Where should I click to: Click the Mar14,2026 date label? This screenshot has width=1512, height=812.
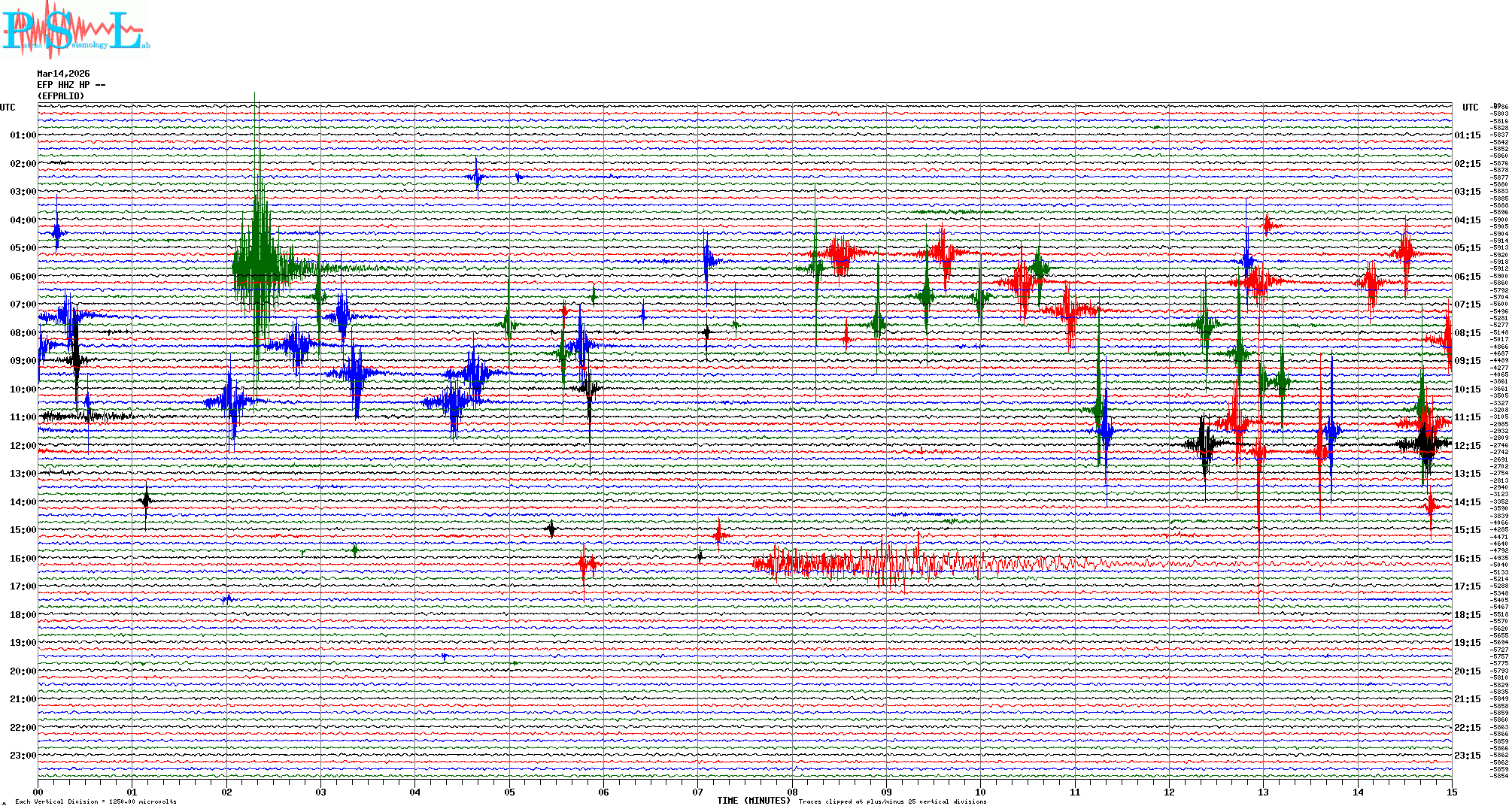click(63, 74)
